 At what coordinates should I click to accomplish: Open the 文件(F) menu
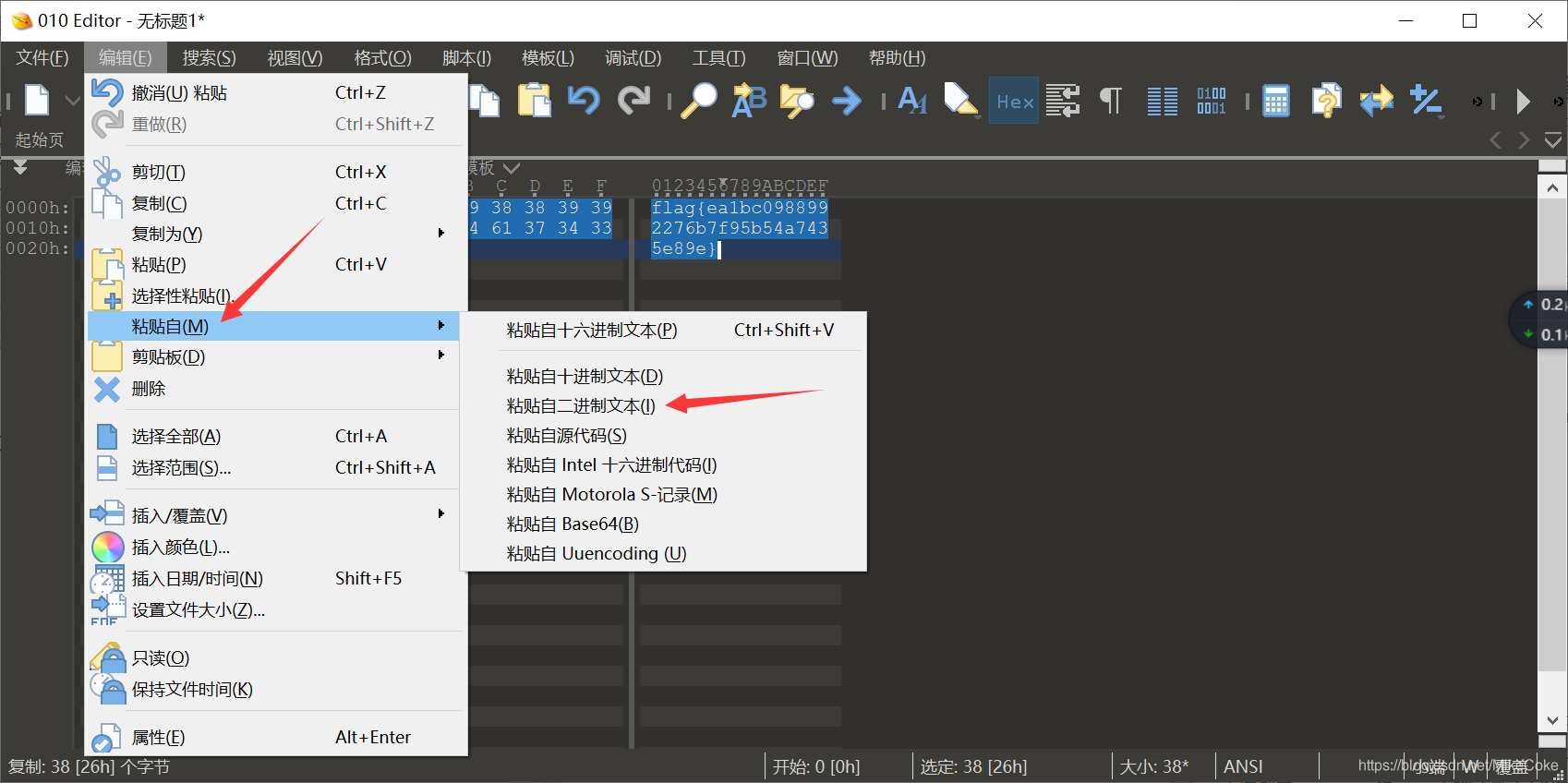tap(42, 57)
